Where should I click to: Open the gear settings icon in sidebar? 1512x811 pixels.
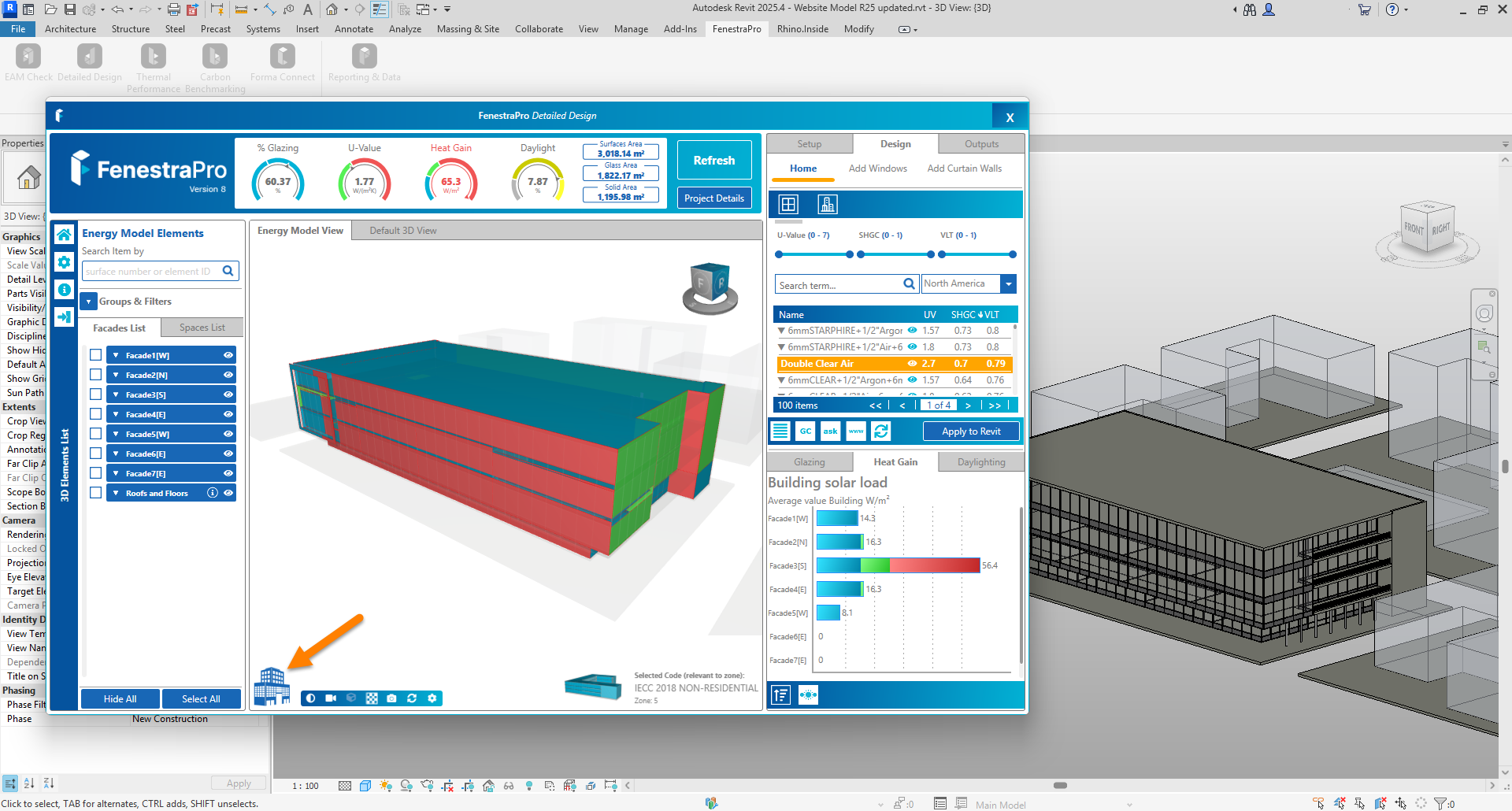[x=65, y=261]
